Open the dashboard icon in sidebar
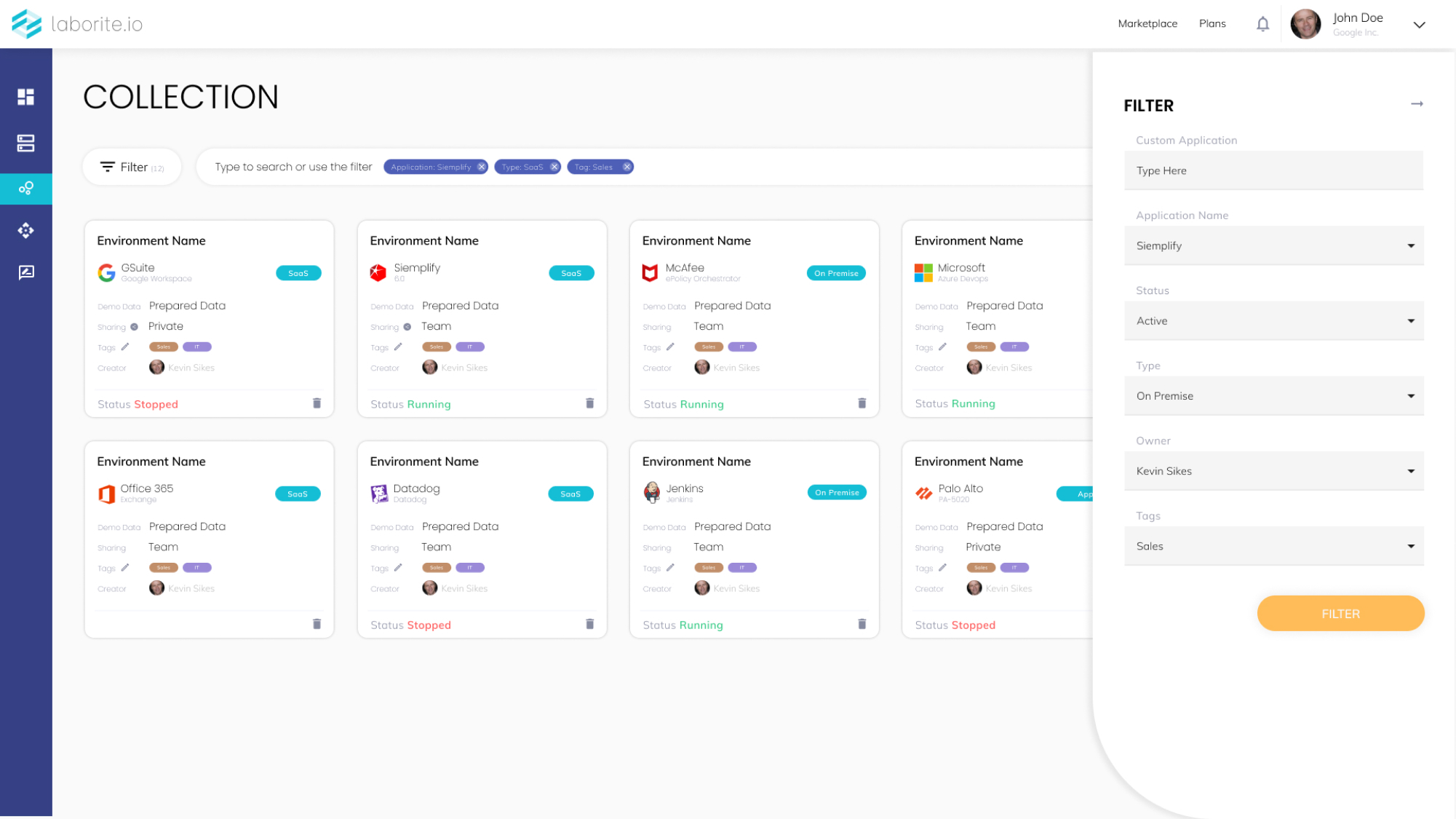Viewport: 1456px width, 819px height. click(x=26, y=97)
